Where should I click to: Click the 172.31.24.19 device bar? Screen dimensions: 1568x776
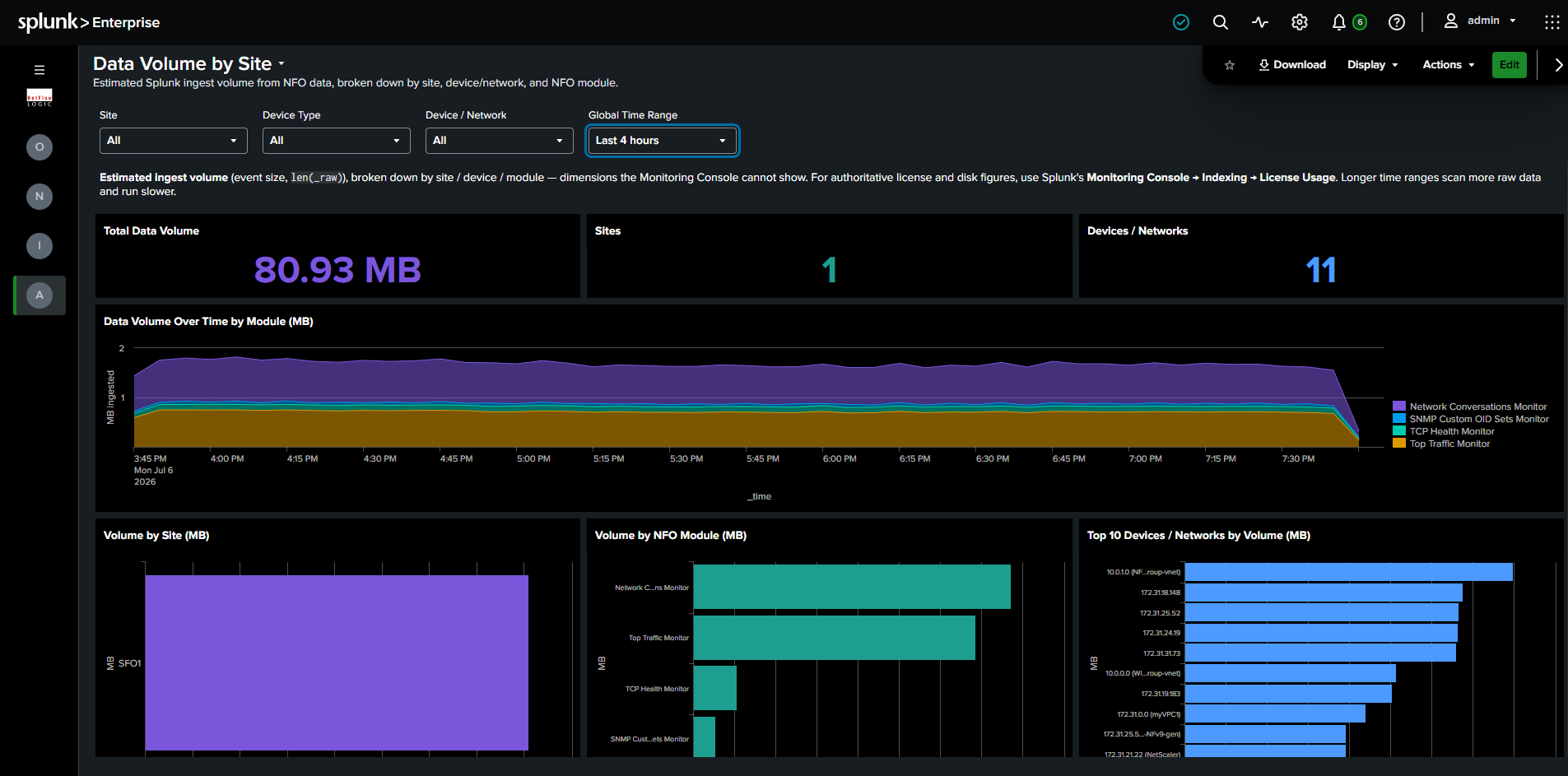click(x=1321, y=633)
